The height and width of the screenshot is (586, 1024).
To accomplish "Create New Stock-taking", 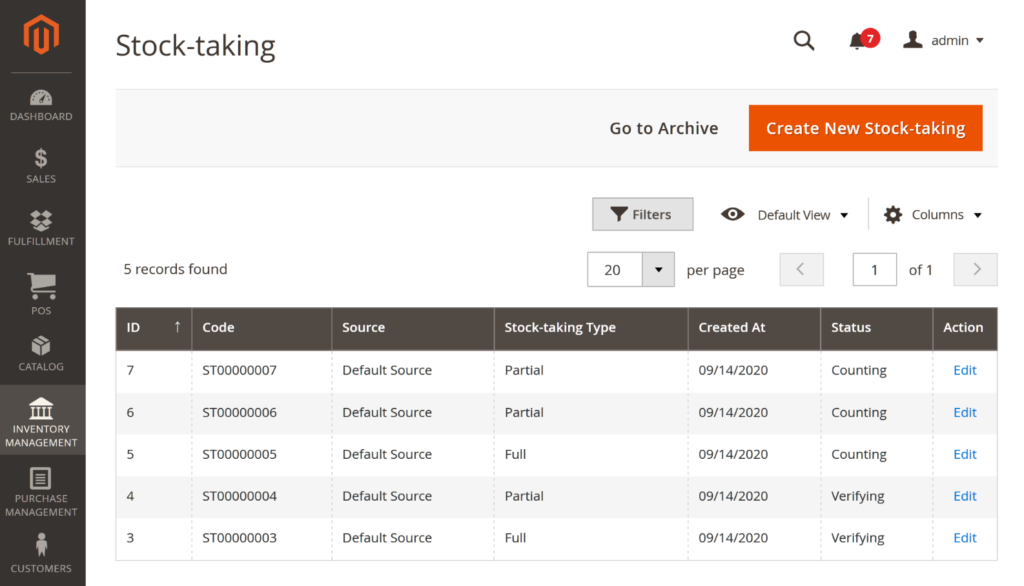I will [x=865, y=128].
